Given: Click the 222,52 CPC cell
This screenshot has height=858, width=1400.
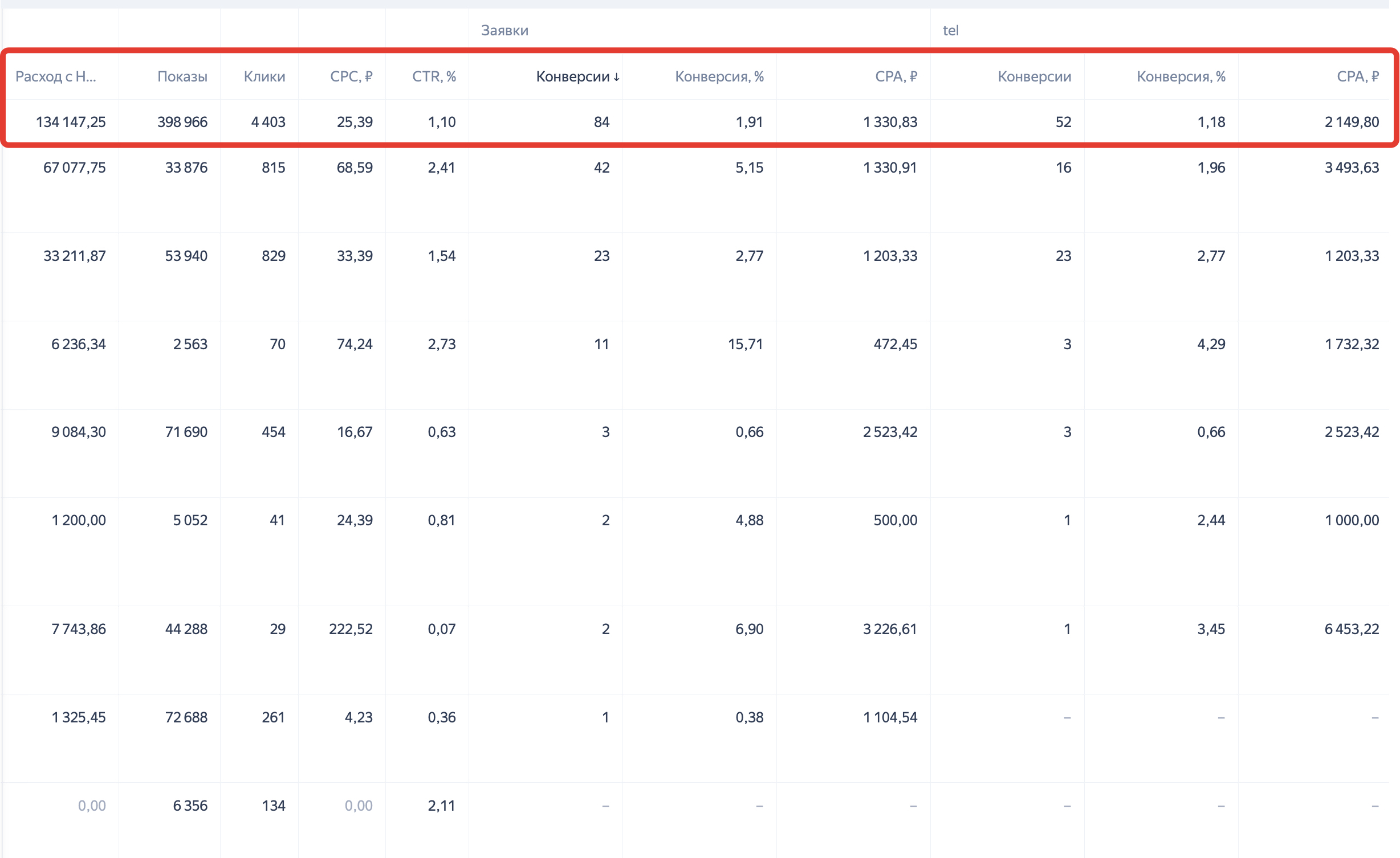Looking at the screenshot, I should click(350, 629).
